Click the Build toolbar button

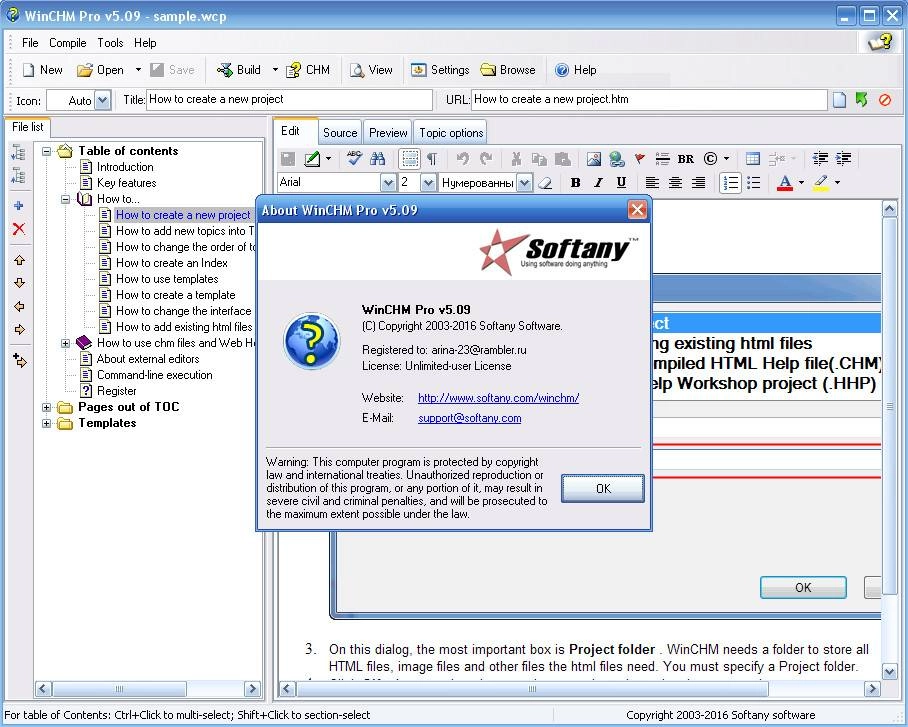tap(239, 70)
